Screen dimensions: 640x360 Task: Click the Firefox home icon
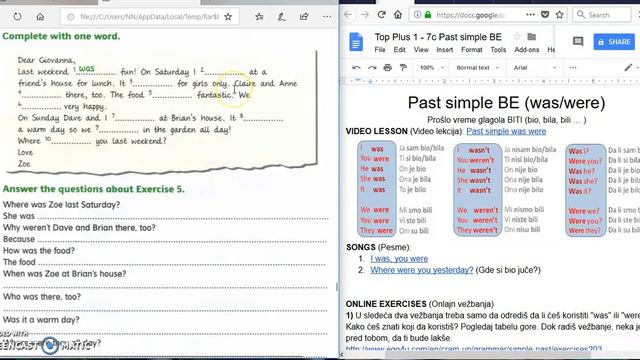(398, 15)
